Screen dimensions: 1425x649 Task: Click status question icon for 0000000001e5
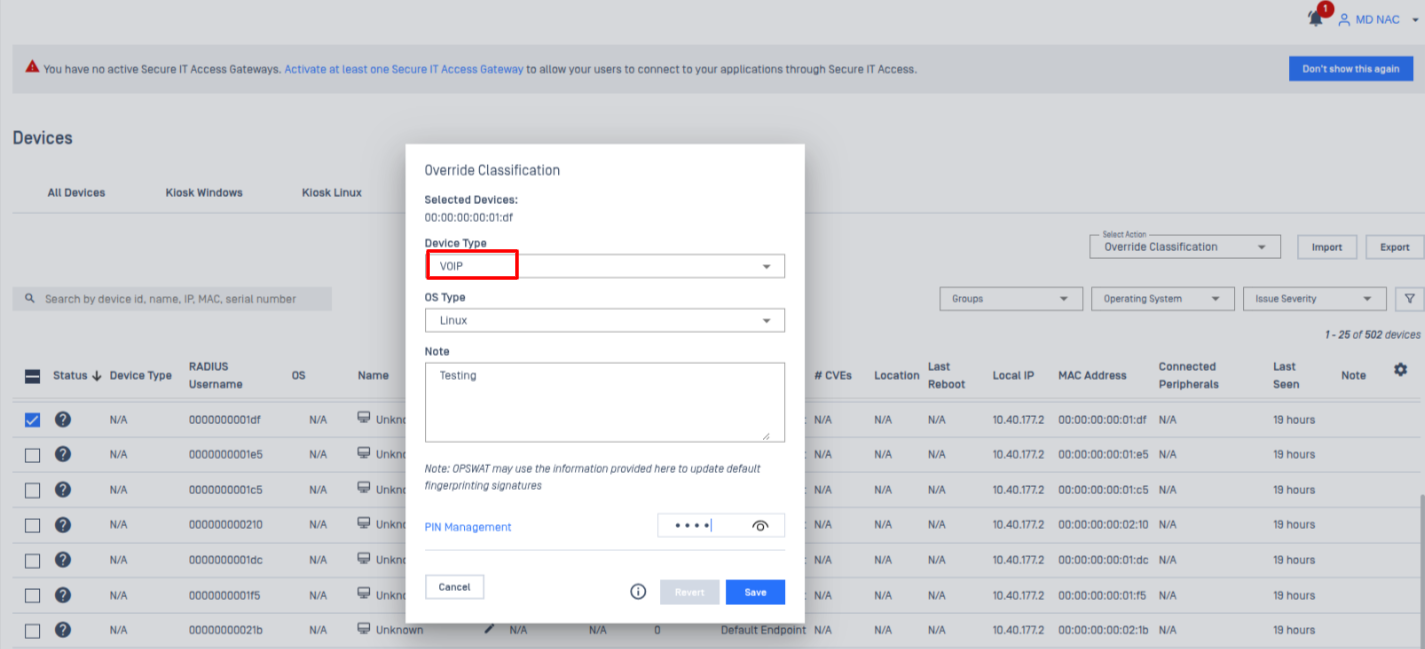point(62,454)
